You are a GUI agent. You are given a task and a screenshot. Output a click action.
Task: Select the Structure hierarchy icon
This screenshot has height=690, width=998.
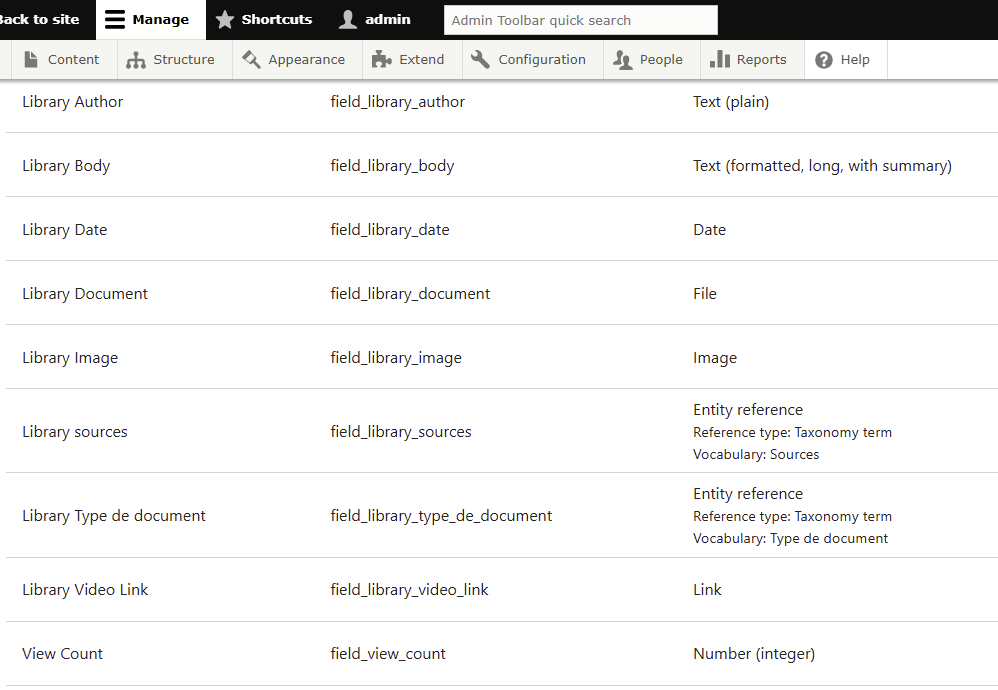pyautogui.click(x=136, y=60)
